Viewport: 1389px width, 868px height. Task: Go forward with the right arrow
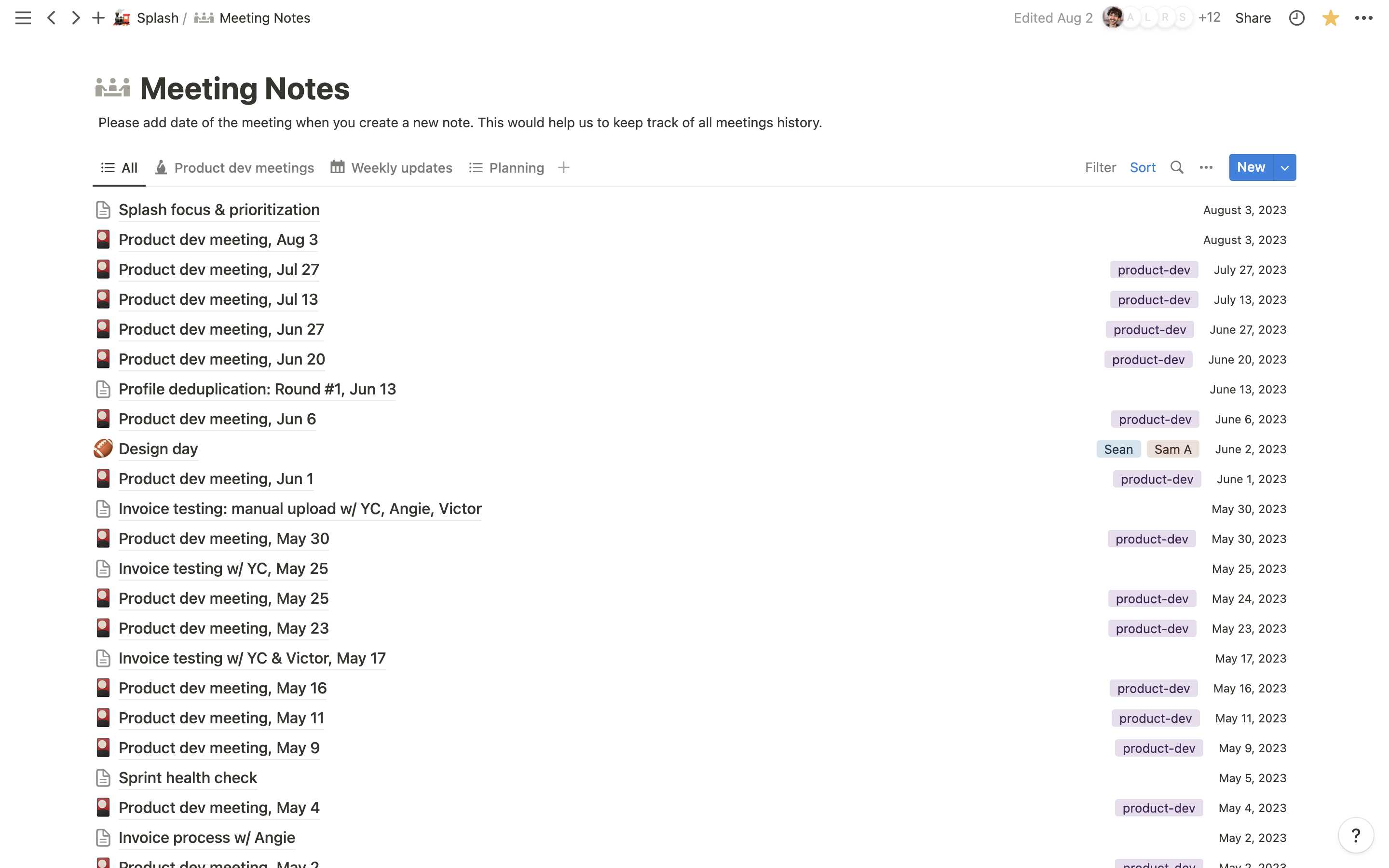(x=75, y=18)
